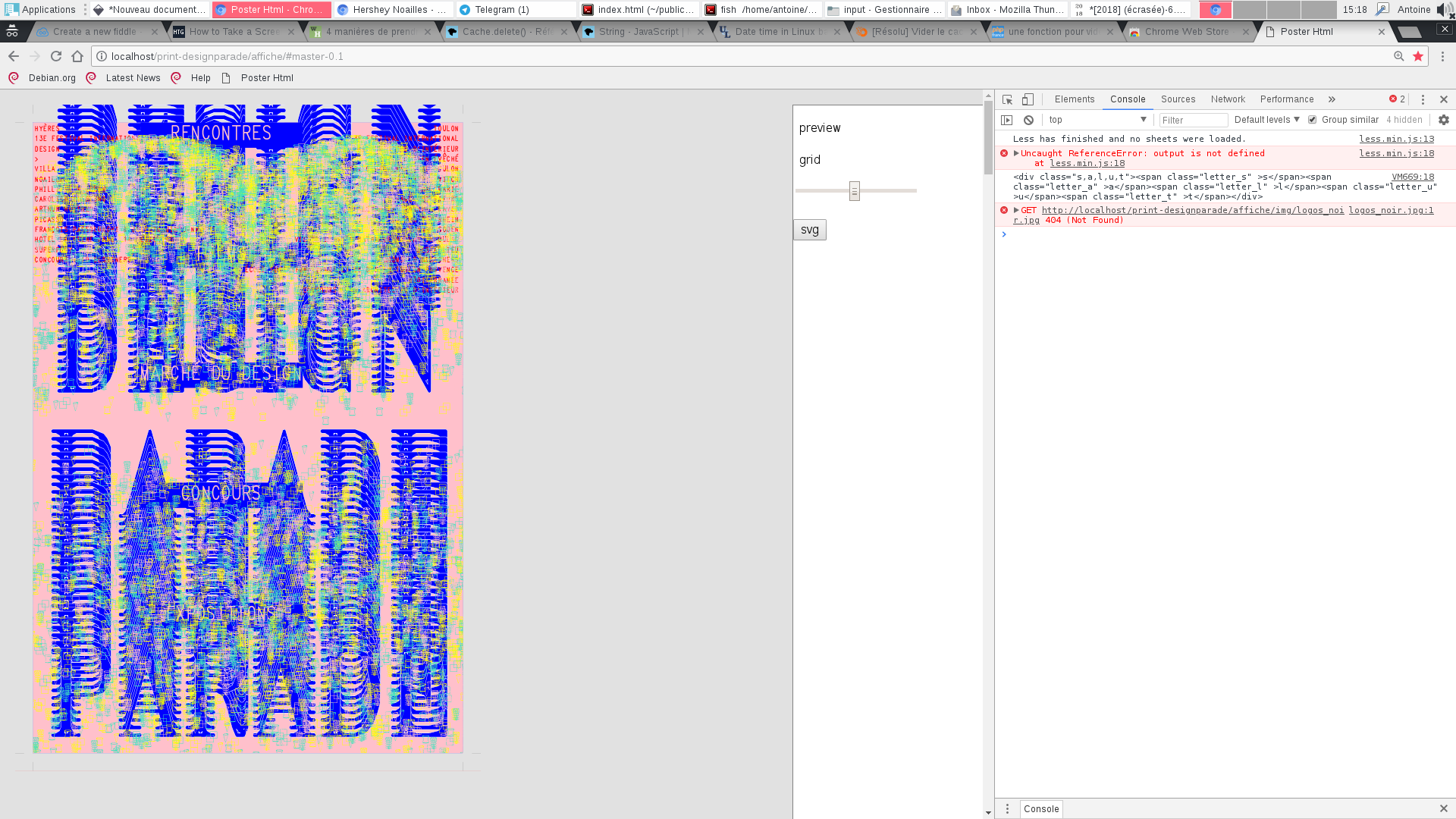
Task: Expand the Uncaught ReferenceError message
Action: pos(1016,153)
